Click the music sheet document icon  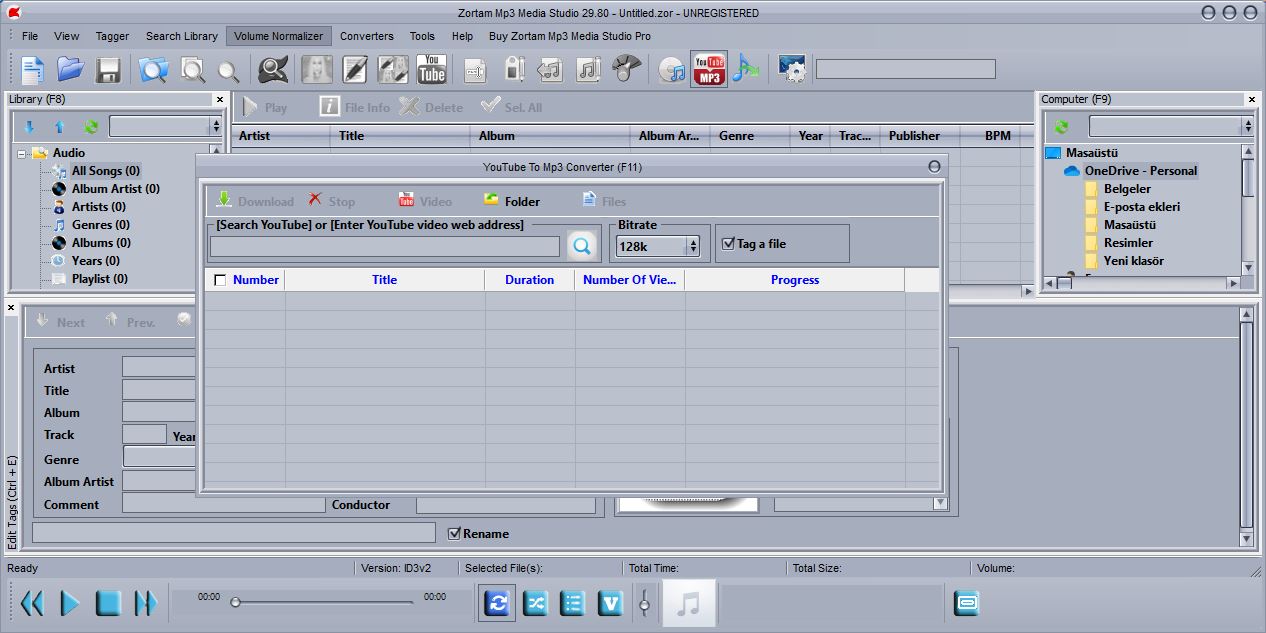(x=588, y=69)
